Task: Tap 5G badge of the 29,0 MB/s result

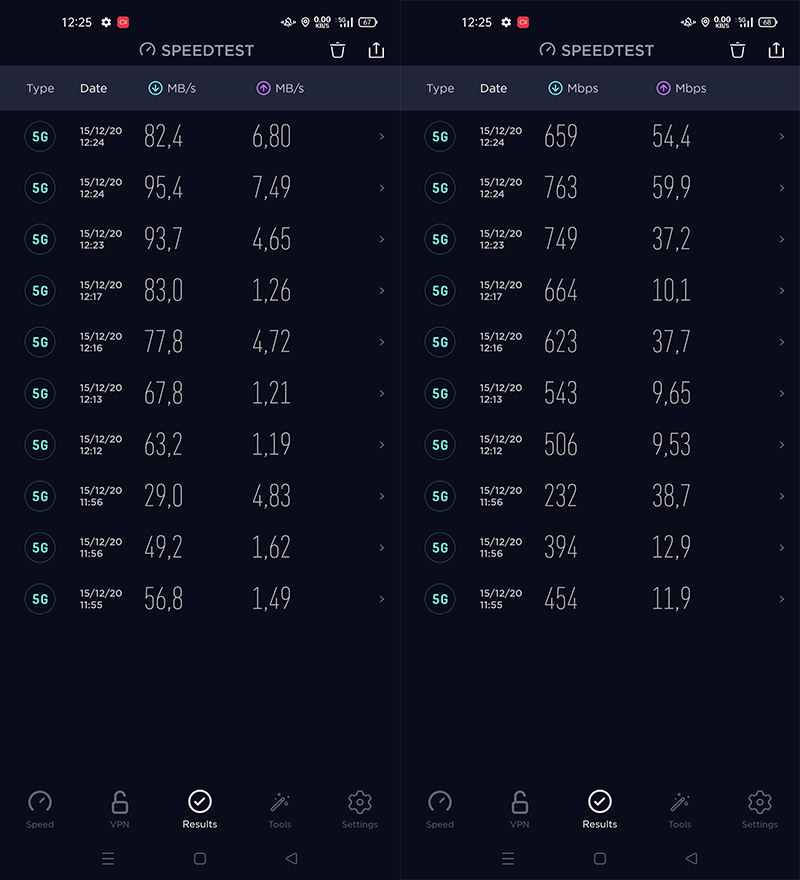Action: click(x=40, y=496)
